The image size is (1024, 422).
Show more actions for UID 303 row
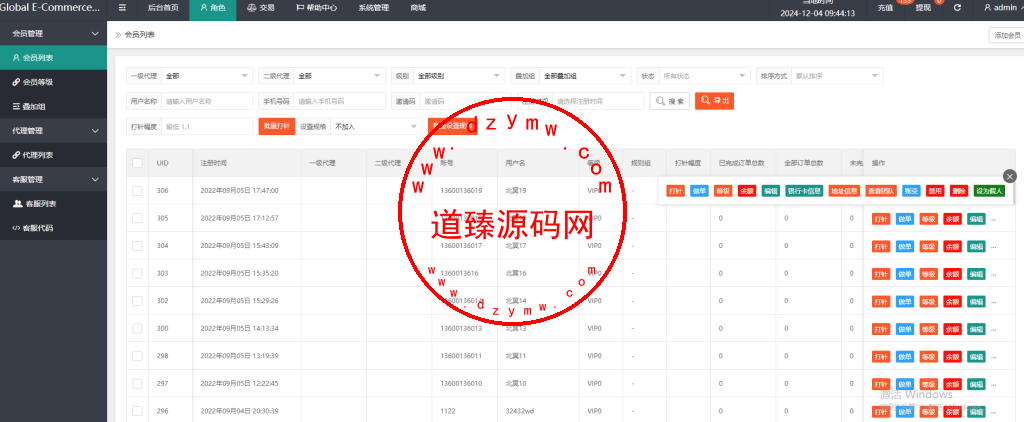tap(994, 274)
